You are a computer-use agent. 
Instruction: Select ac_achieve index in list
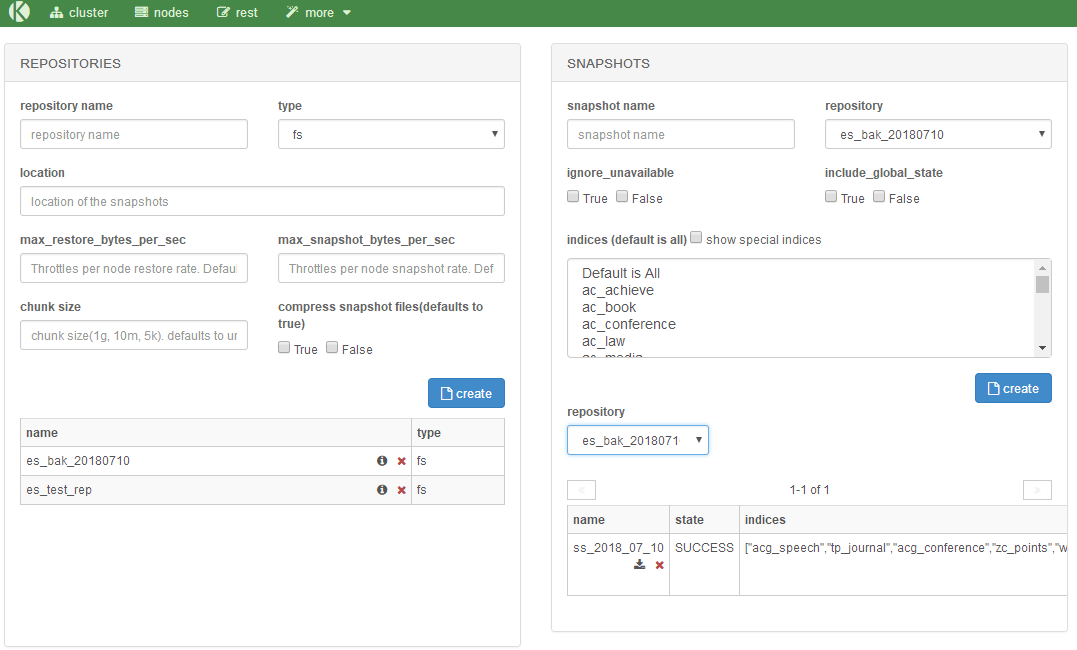[801, 290]
